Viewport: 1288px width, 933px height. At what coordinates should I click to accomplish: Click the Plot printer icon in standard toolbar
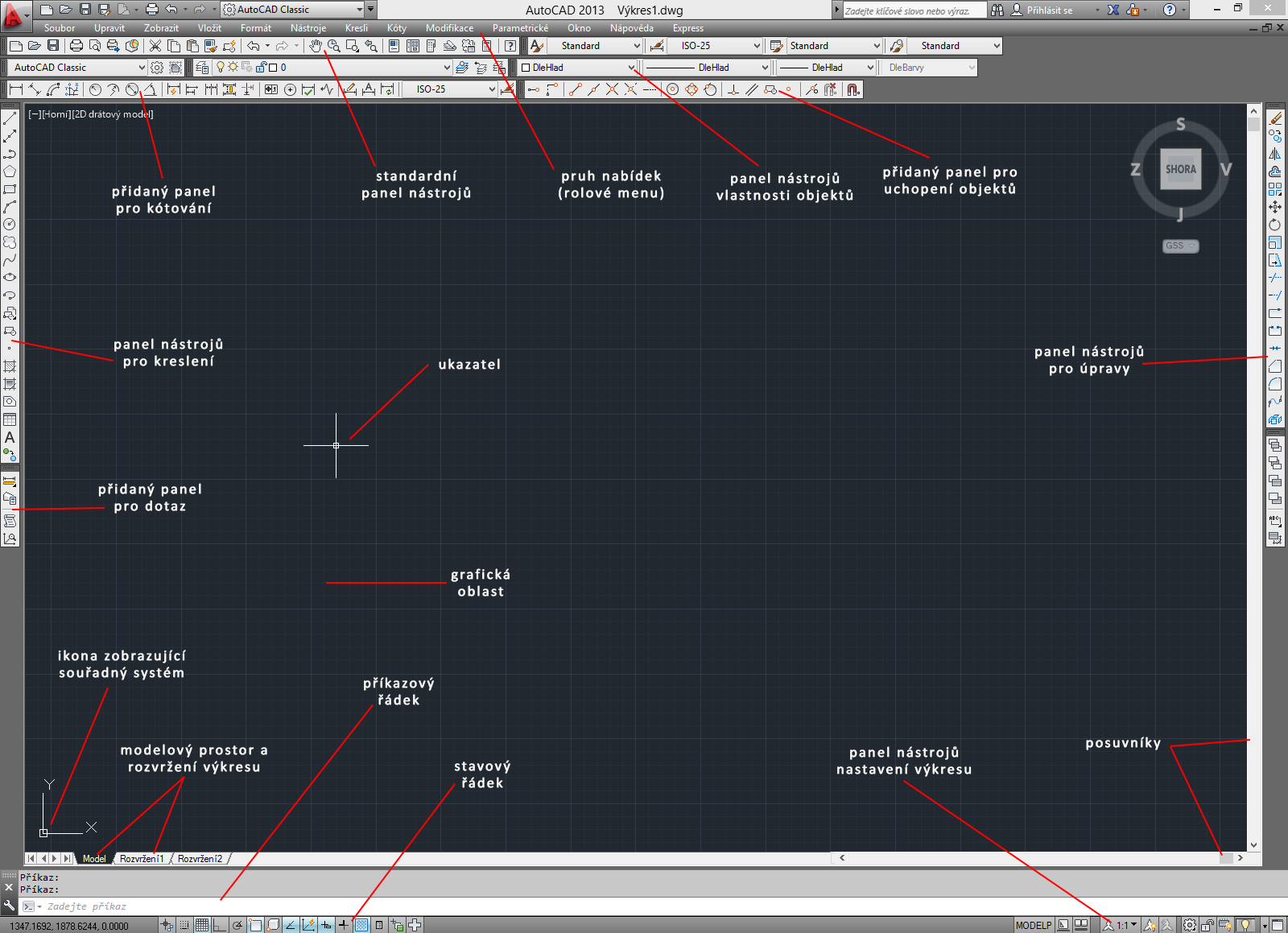76,46
